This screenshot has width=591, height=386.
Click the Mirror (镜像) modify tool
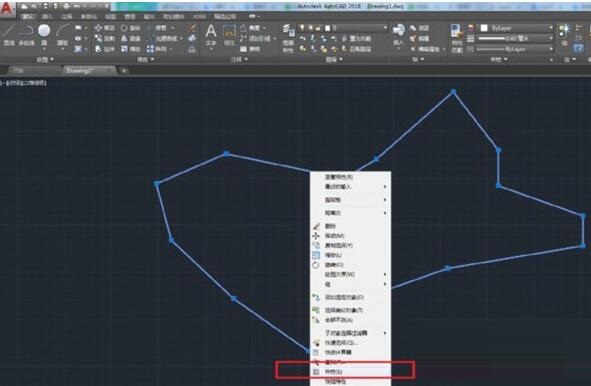tap(131, 38)
